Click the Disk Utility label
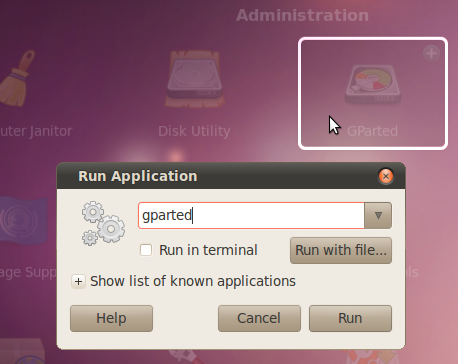The width and height of the screenshot is (458, 364). tap(194, 131)
